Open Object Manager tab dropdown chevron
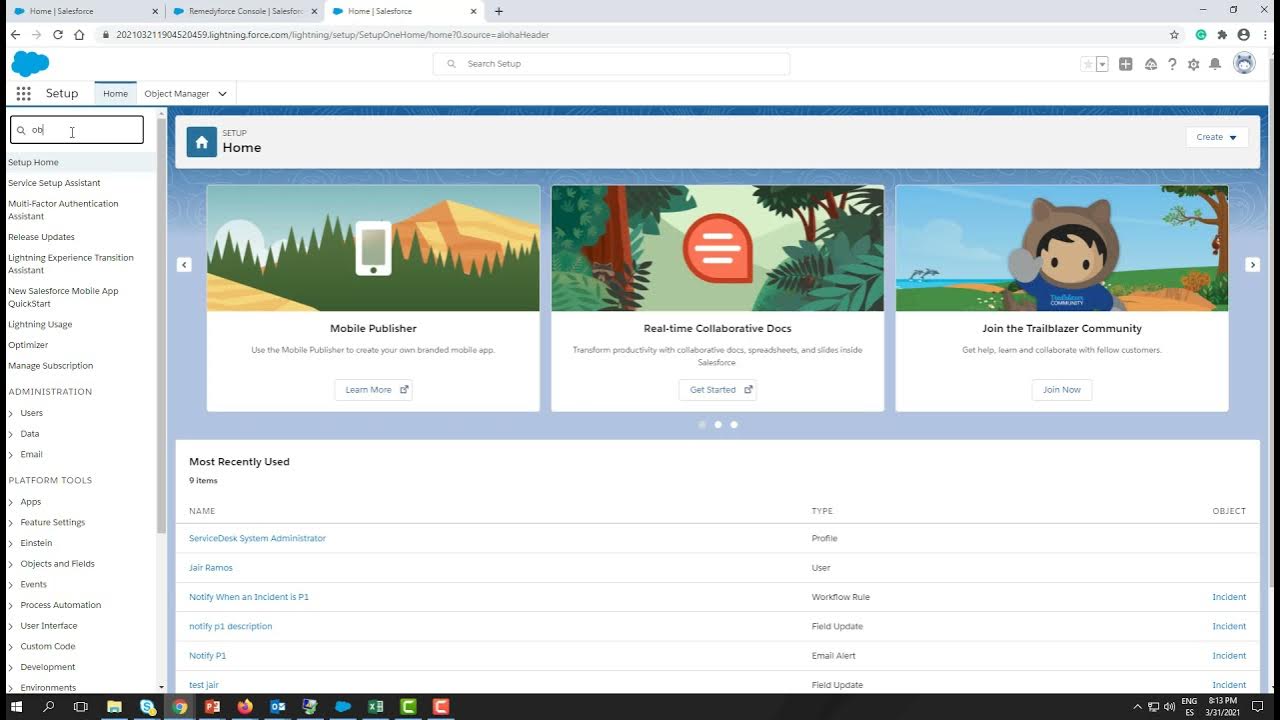Viewport: 1280px width, 720px height. coord(222,94)
